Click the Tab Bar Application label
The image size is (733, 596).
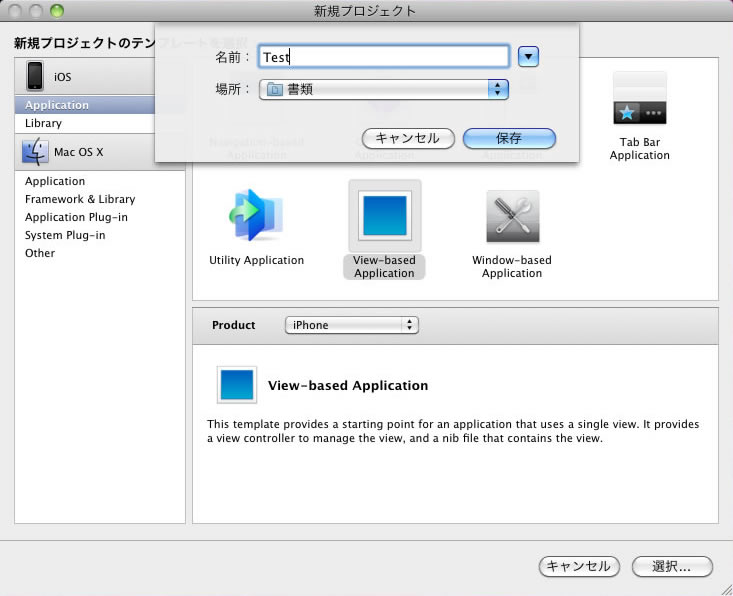click(640, 148)
